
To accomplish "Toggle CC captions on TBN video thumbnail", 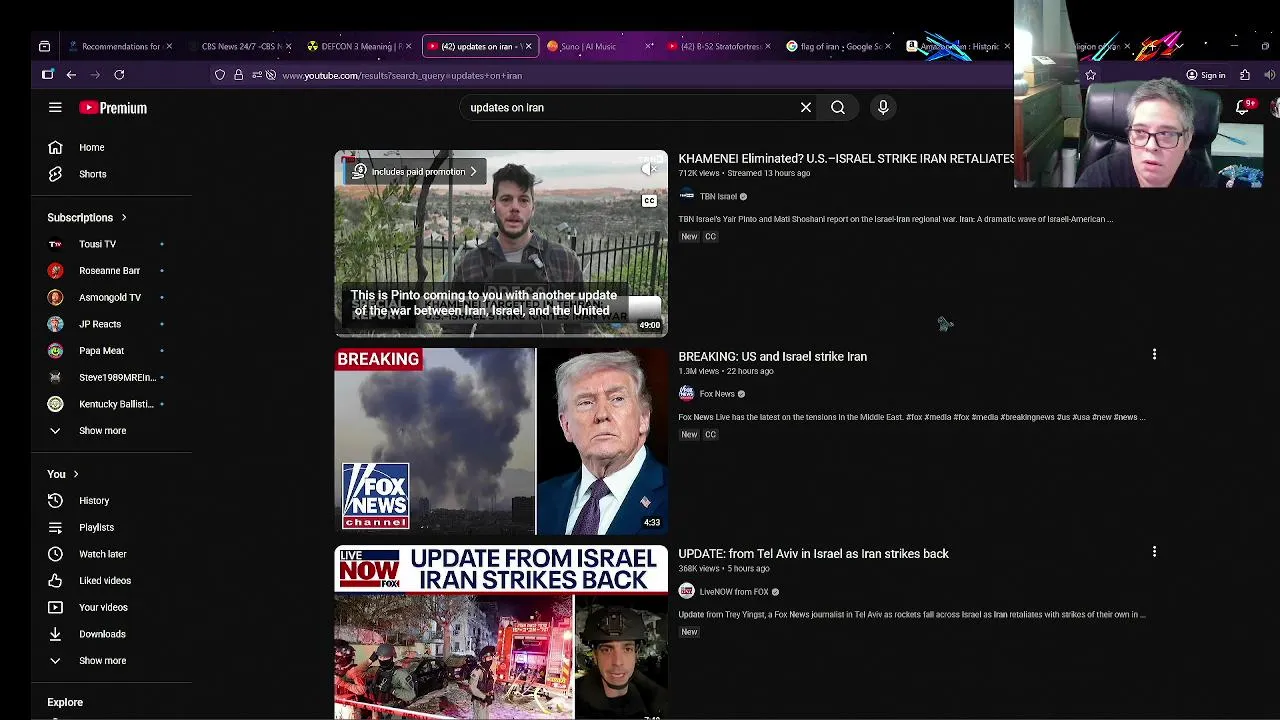I will point(649,201).
